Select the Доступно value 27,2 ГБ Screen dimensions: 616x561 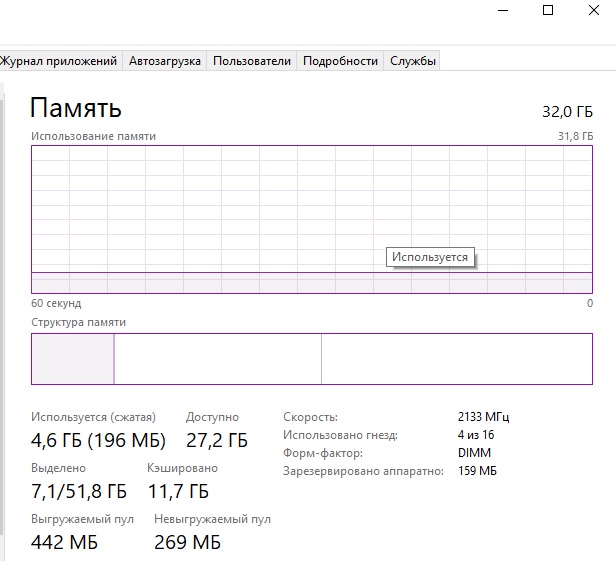click(217, 440)
